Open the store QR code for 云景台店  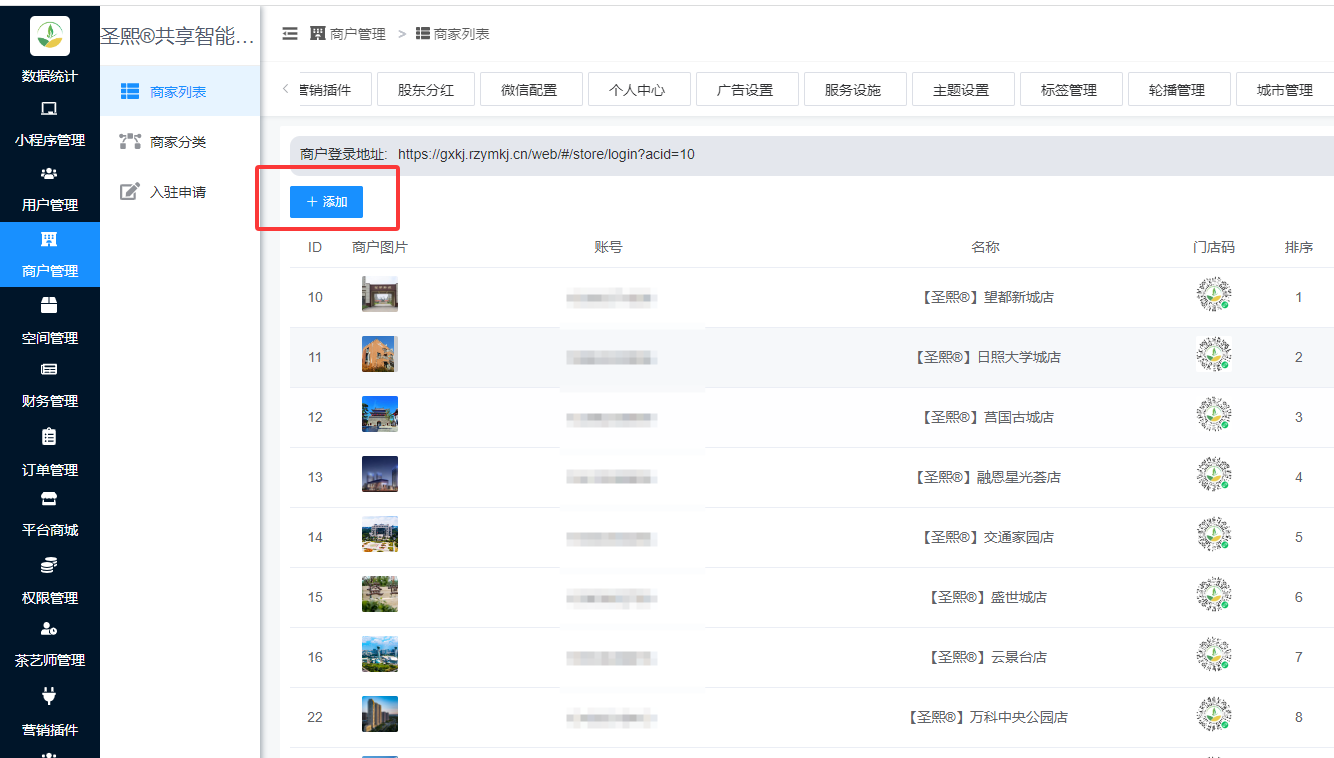1214,654
